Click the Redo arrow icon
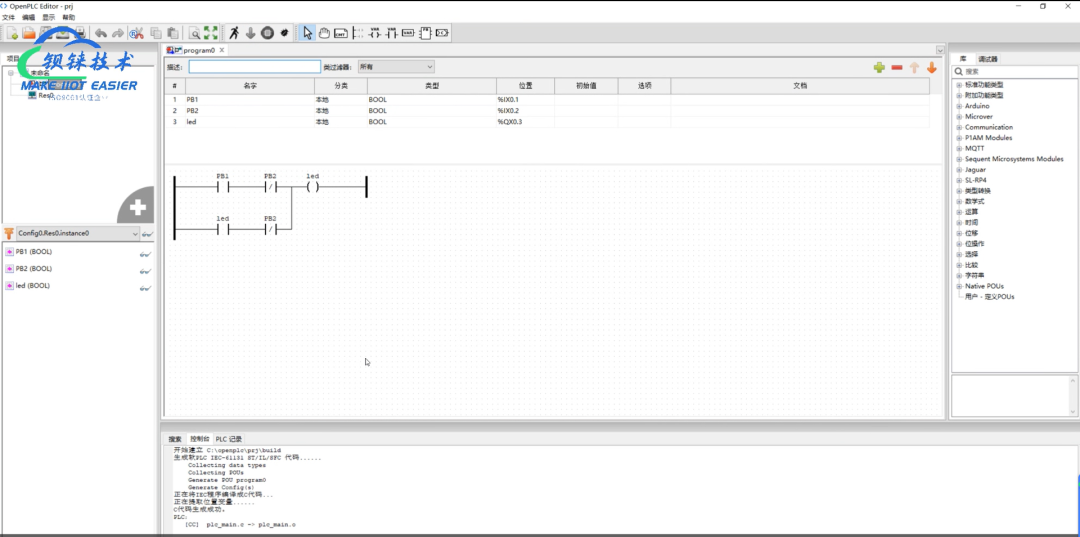1080x537 pixels. [118, 33]
